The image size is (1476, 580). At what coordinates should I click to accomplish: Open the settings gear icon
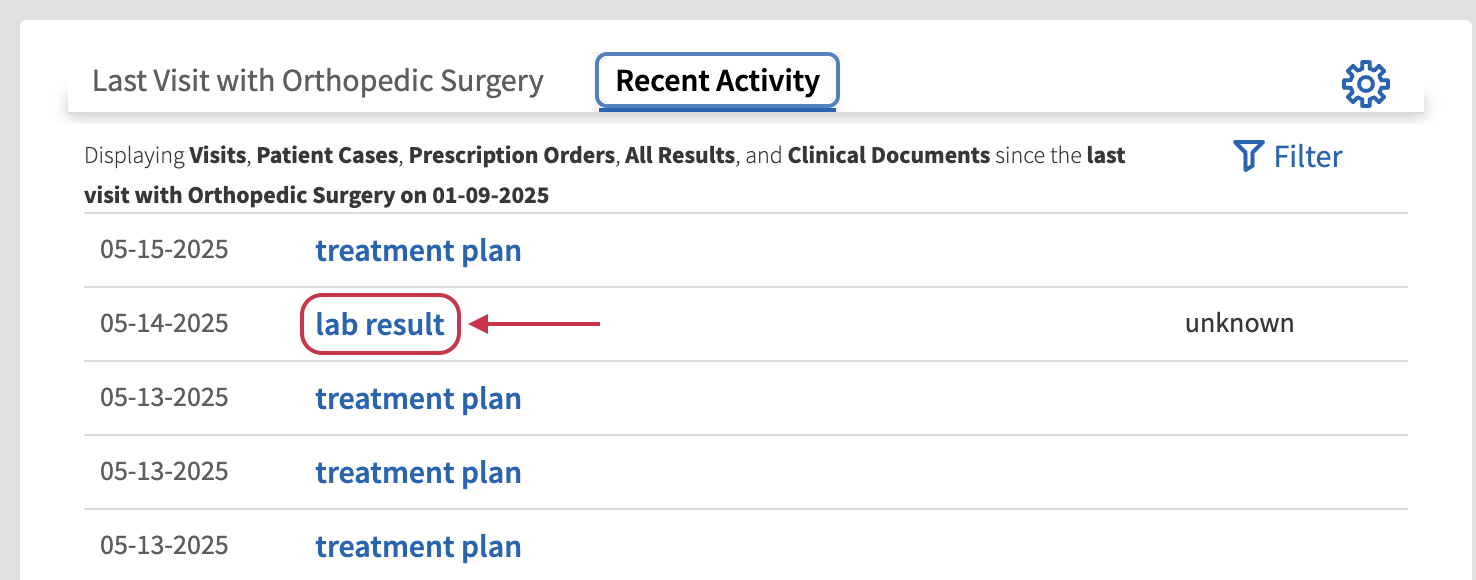(1365, 82)
